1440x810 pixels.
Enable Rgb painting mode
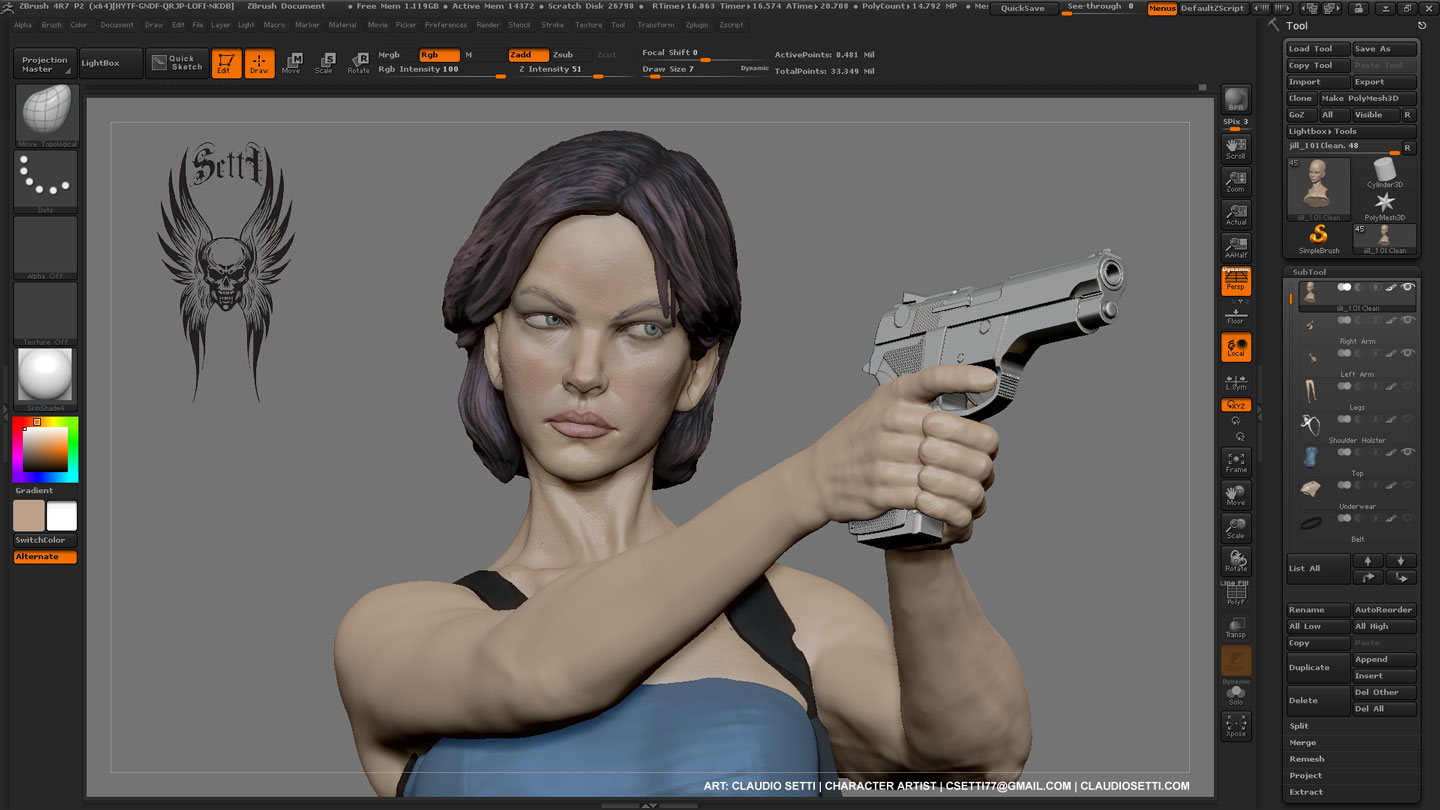pyautogui.click(x=439, y=55)
